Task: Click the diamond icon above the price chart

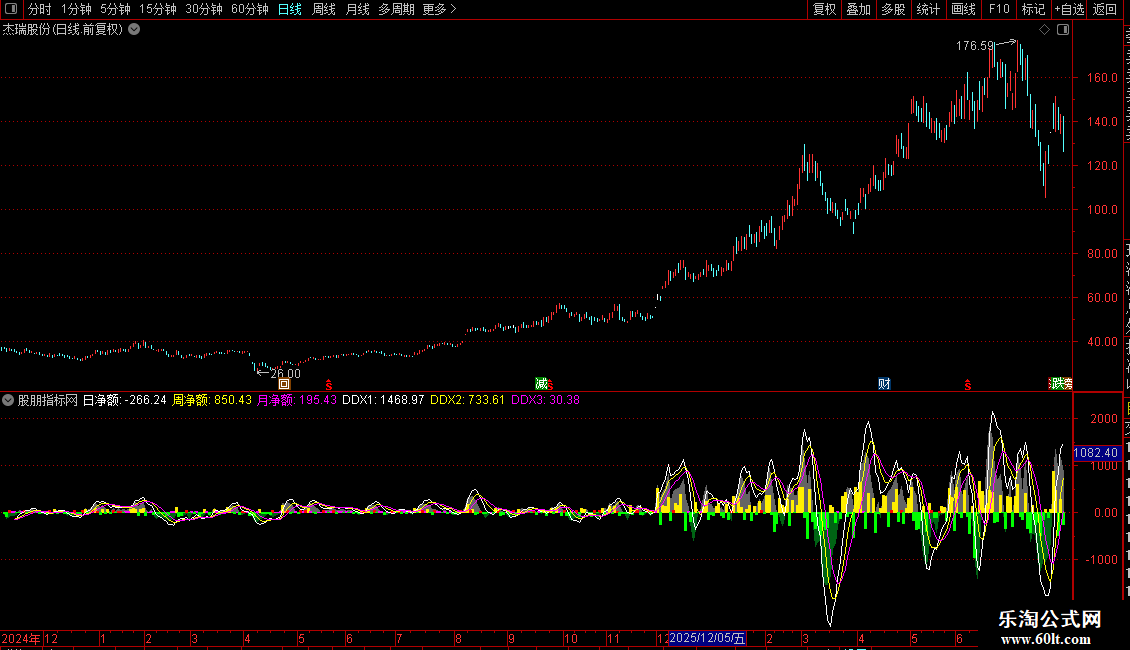Action: pyautogui.click(x=1044, y=30)
